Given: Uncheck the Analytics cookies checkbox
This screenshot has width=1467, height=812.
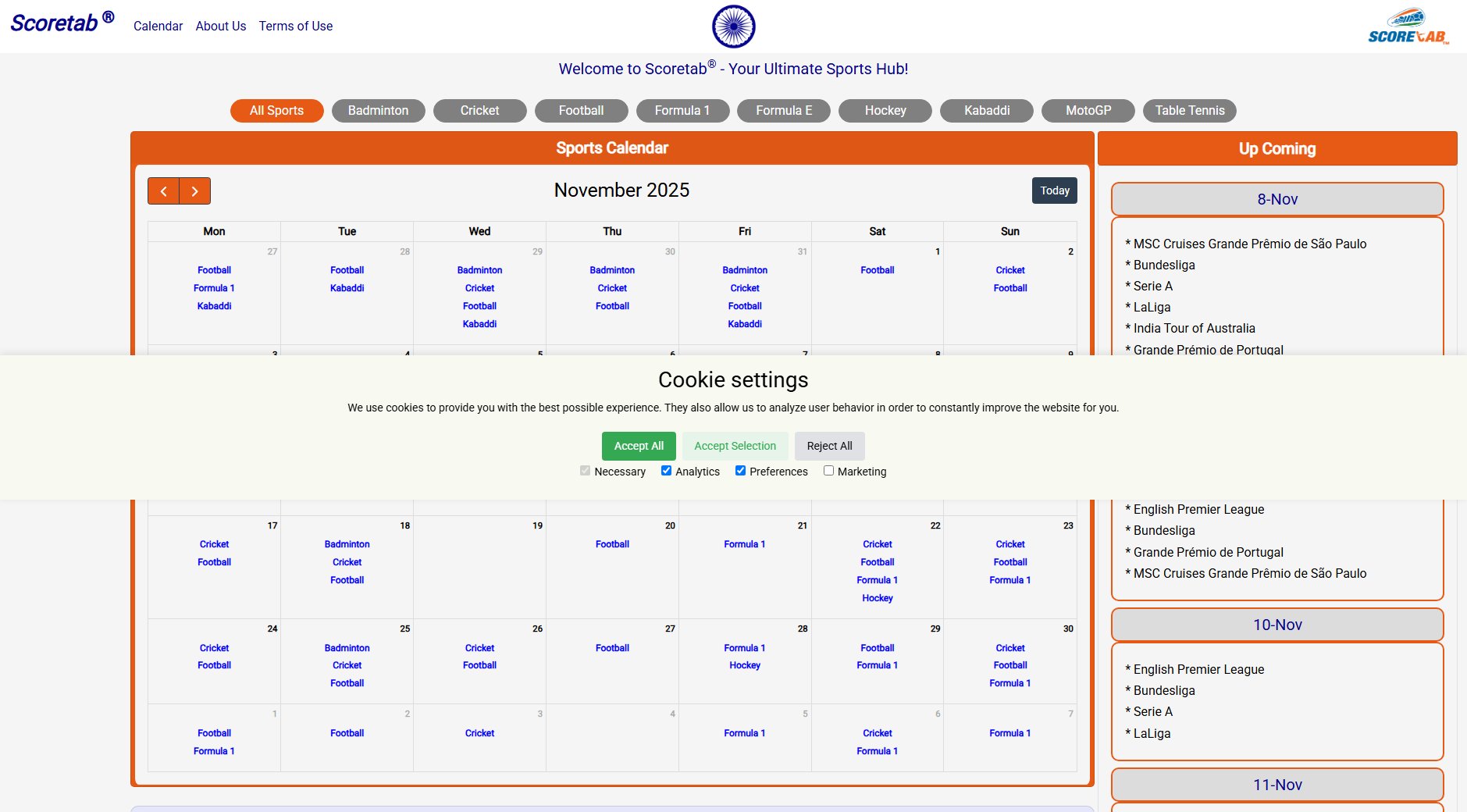Looking at the screenshot, I should tap(666, 471).
